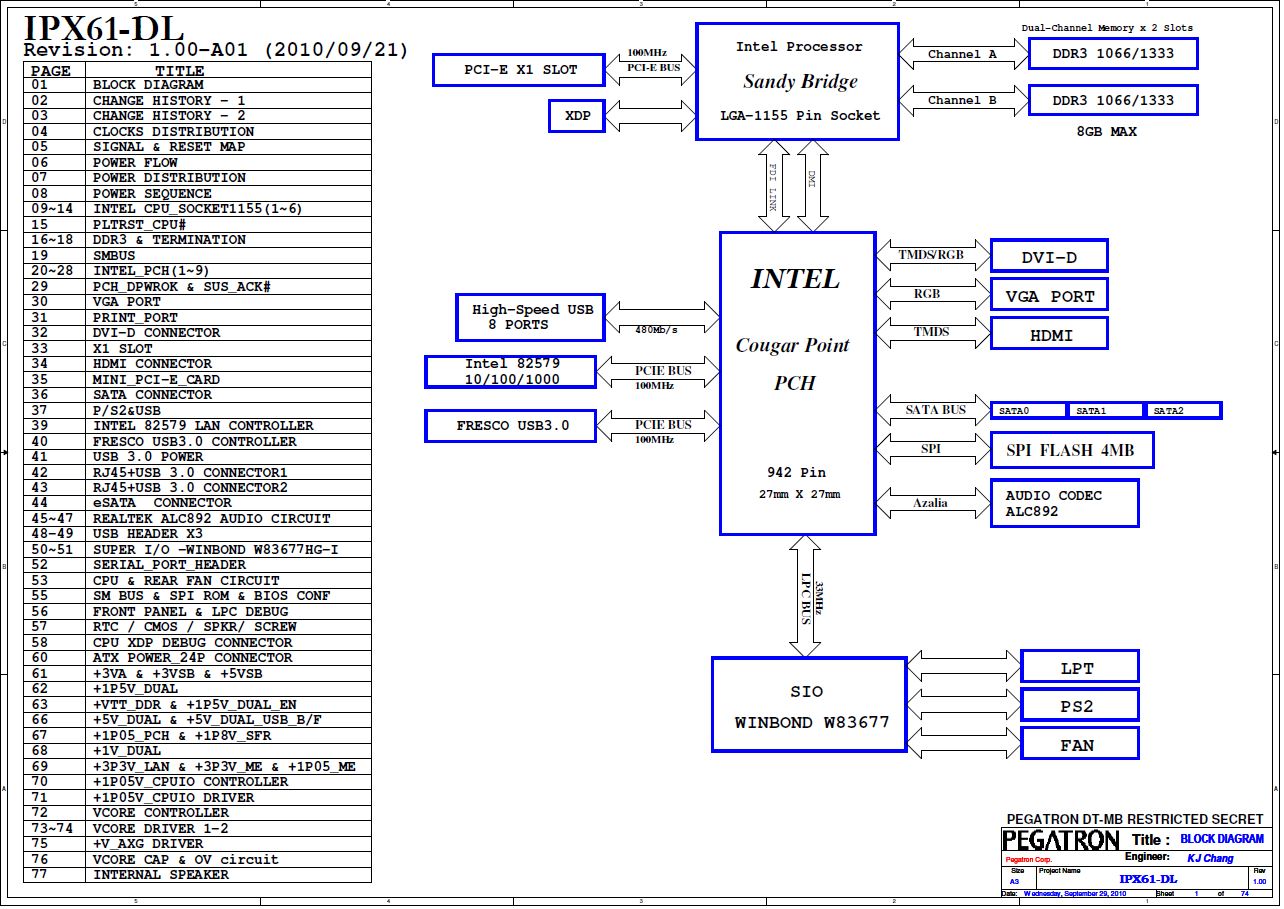The image size is (1284, 909).
Task: Select the AUDIO CODEC ALC892 box
Action: pos(1064,503)
